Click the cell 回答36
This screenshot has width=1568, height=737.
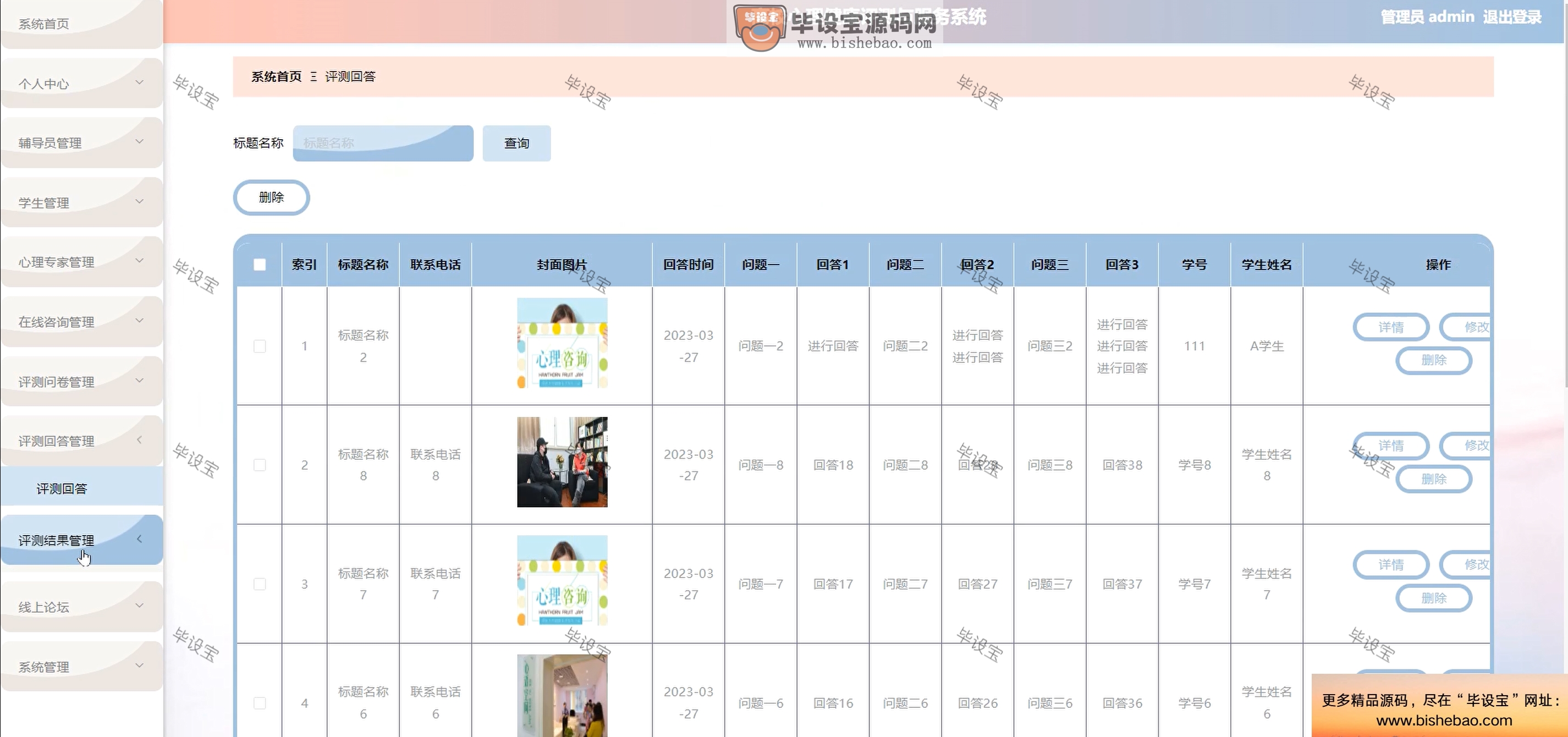pyautogui.click(x=1122, y=703)
